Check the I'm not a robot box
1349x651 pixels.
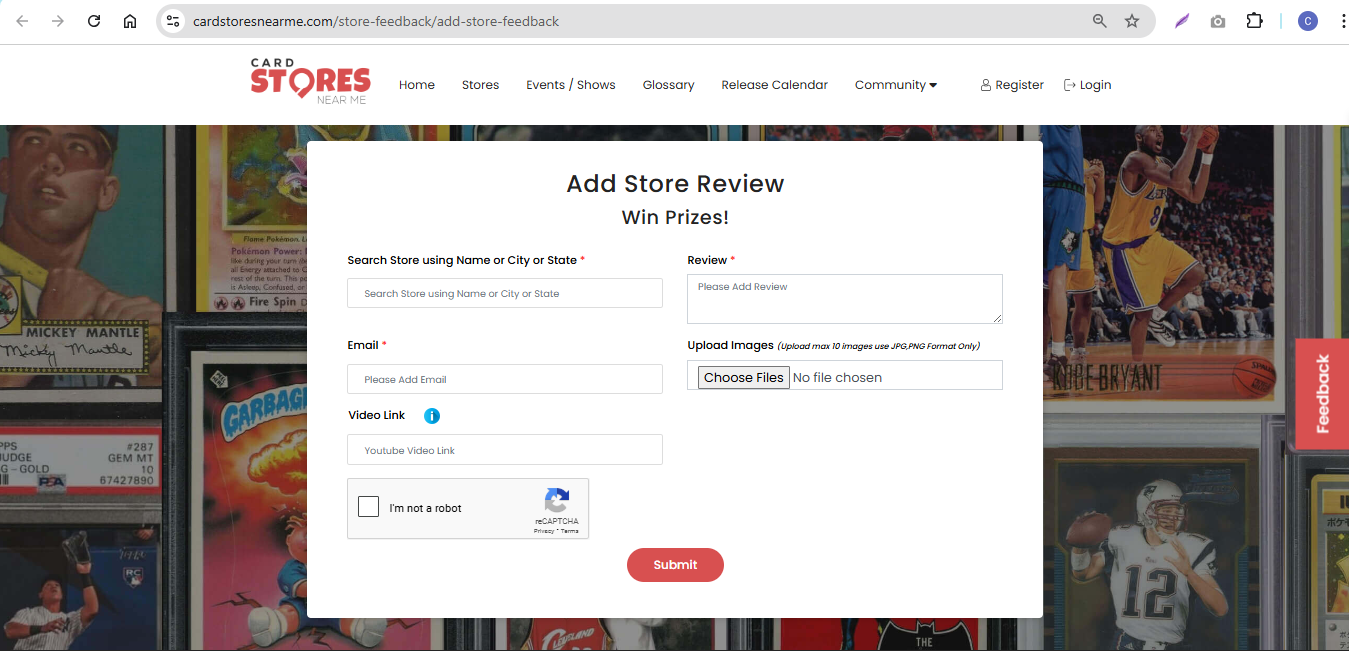(x=369, y=507)
